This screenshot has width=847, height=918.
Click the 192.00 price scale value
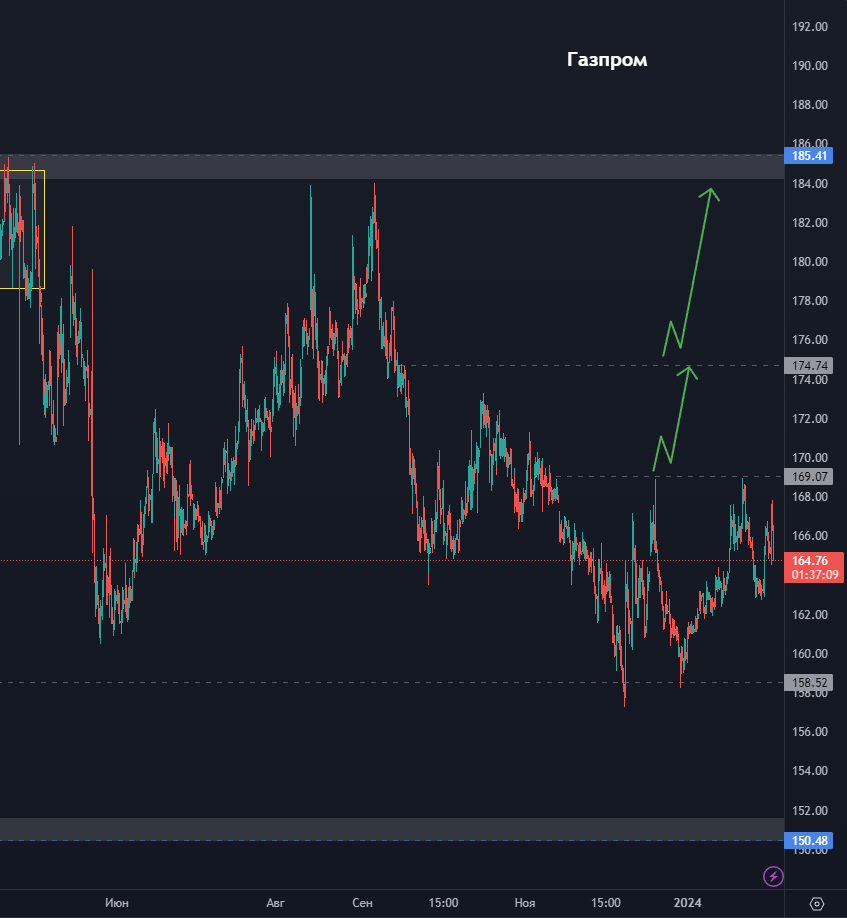[x=810, y=26]
